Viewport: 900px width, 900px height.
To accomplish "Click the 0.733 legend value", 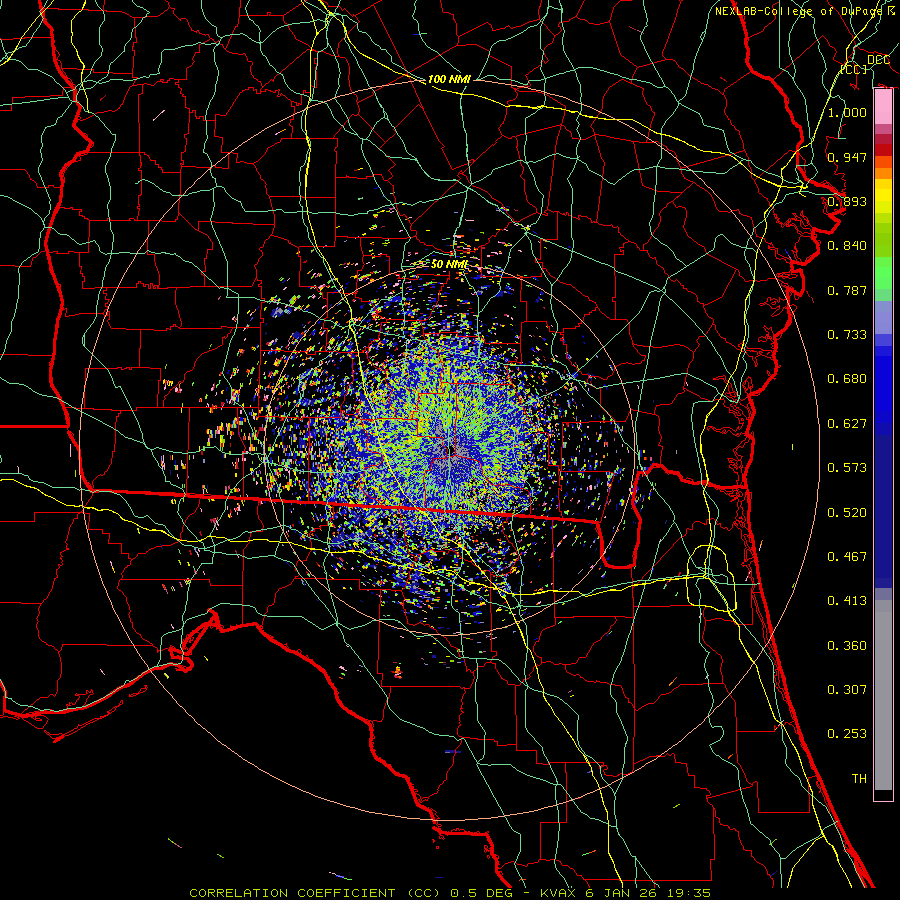I will 847,335.
